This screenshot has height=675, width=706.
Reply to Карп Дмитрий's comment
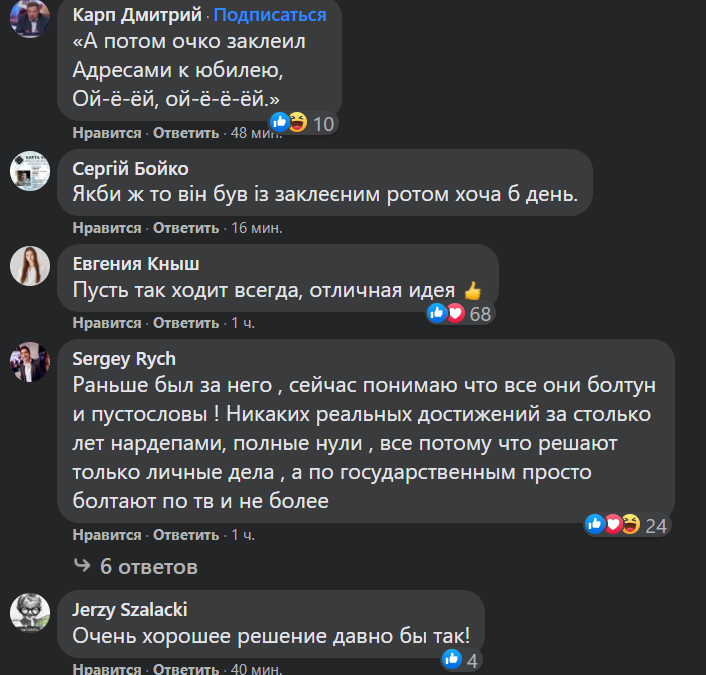click(186, 133)
